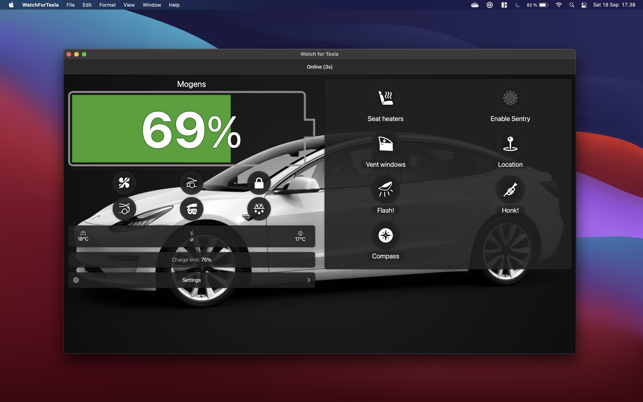Open the File menu
This screenshot has width=643, height=402.
pyautogui.click(x=71, y=5)
